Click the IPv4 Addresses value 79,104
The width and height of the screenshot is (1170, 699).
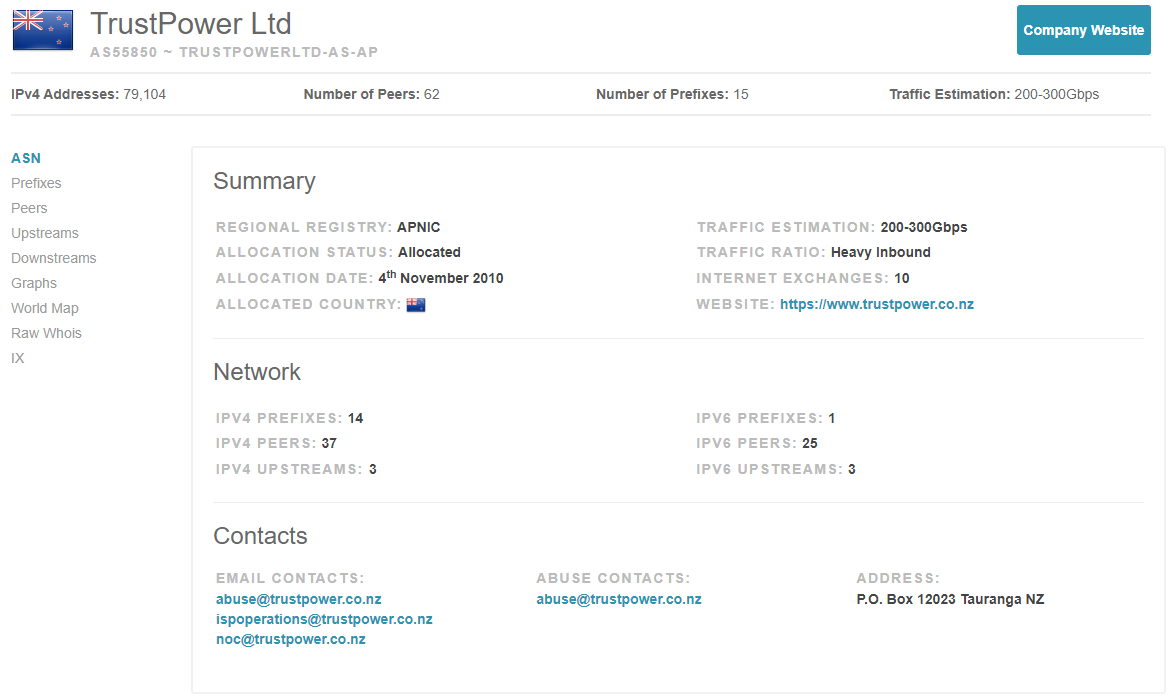(145, 95)
